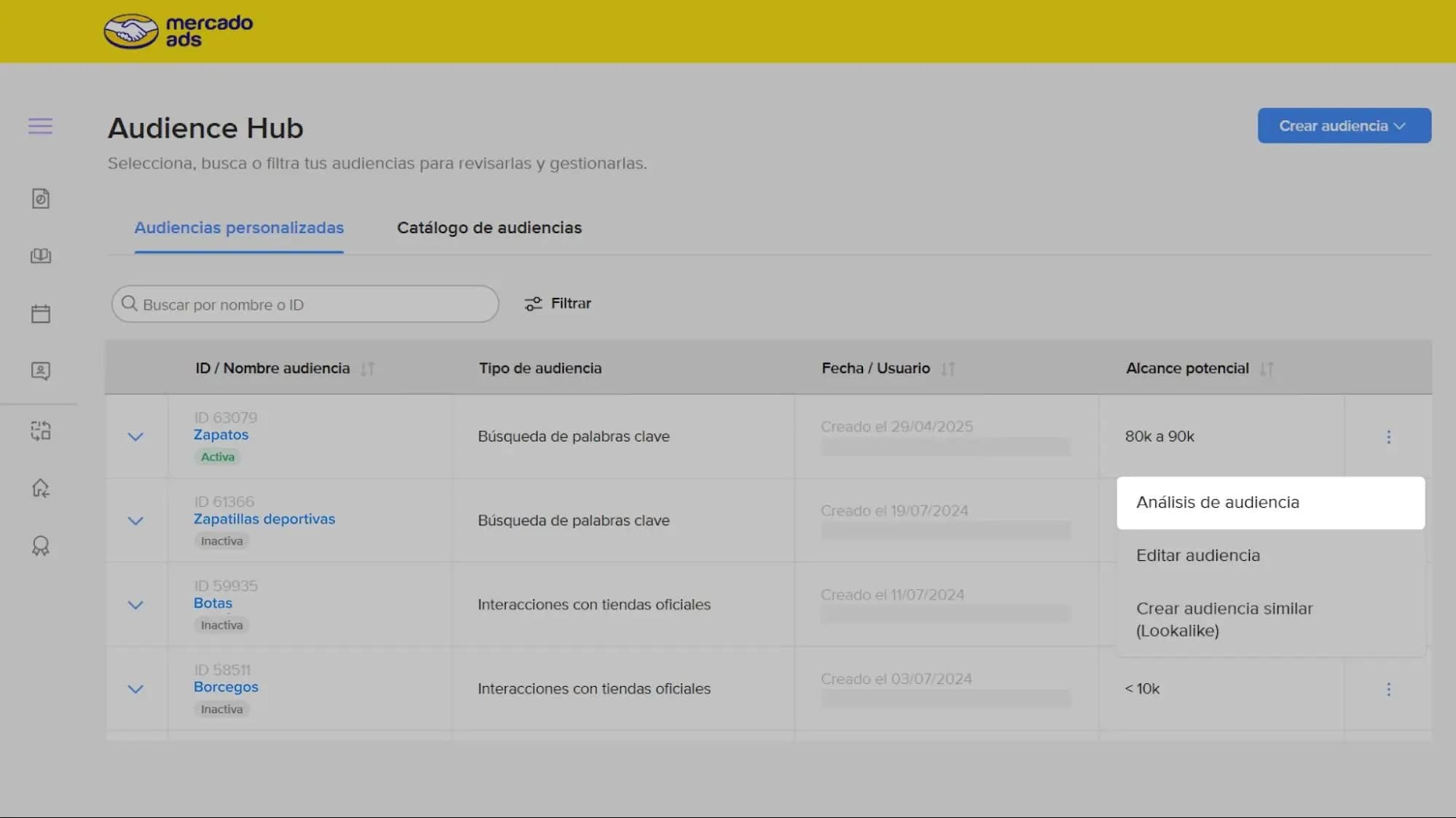
Task: Open the open-book icon in the sidebar
Action: [41, 256]
